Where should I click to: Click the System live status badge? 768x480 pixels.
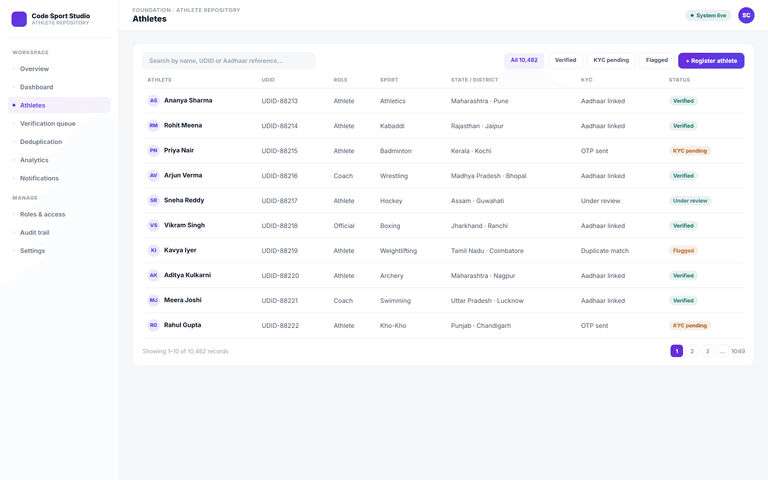click(x=708, y=16)
